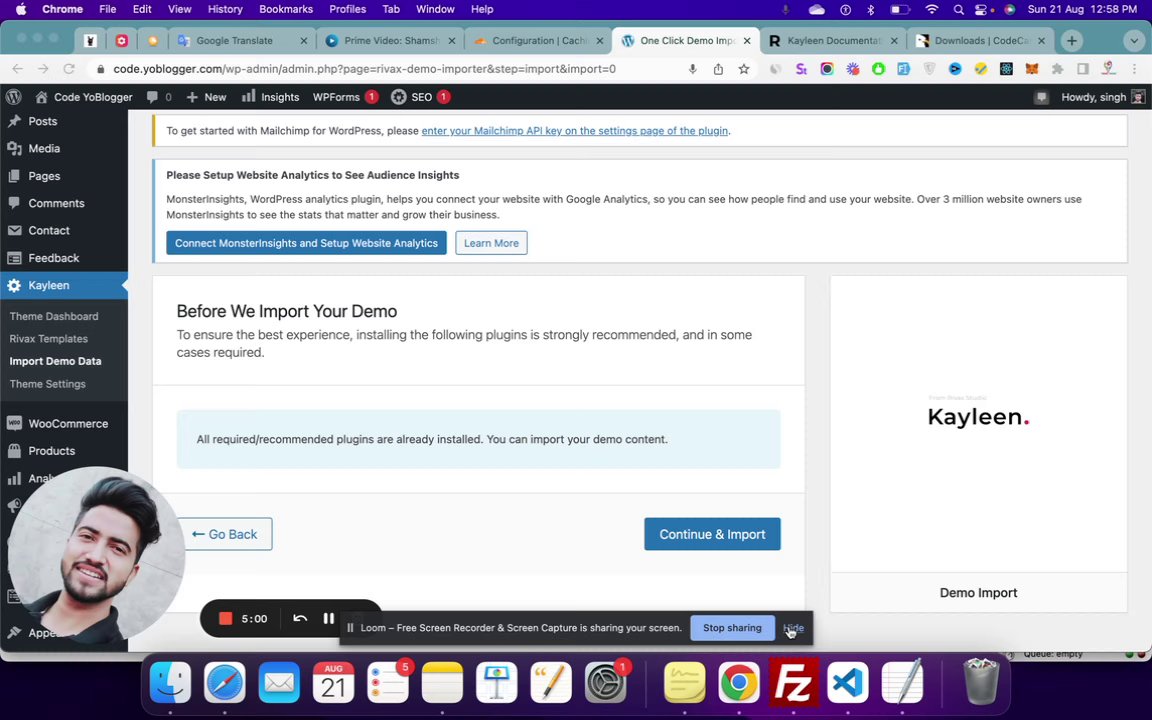
Task: Click the address bar URL
Action: coord(364,69)
